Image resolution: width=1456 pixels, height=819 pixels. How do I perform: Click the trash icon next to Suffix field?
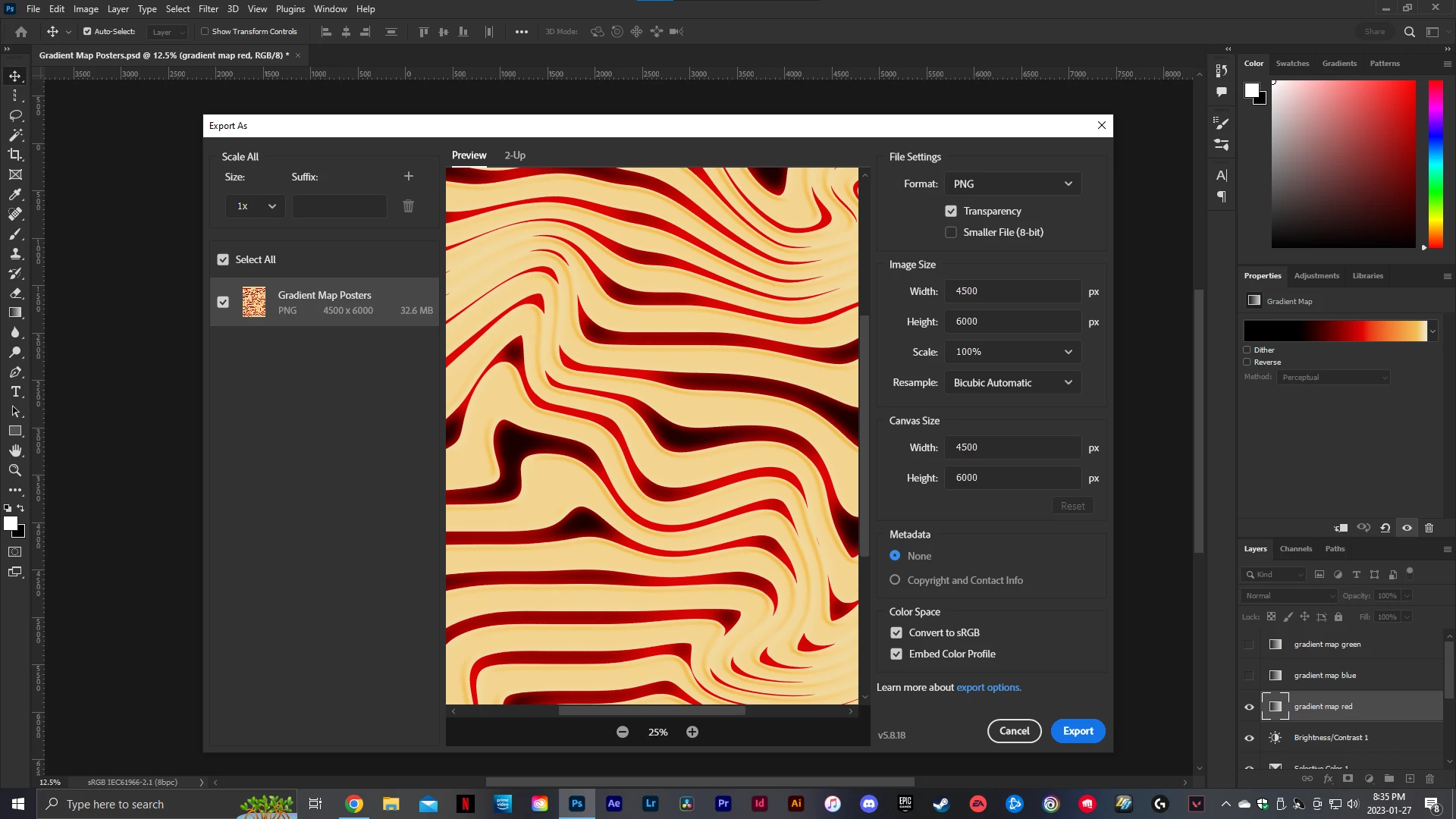pyautogui.click(x=408, y=206)
